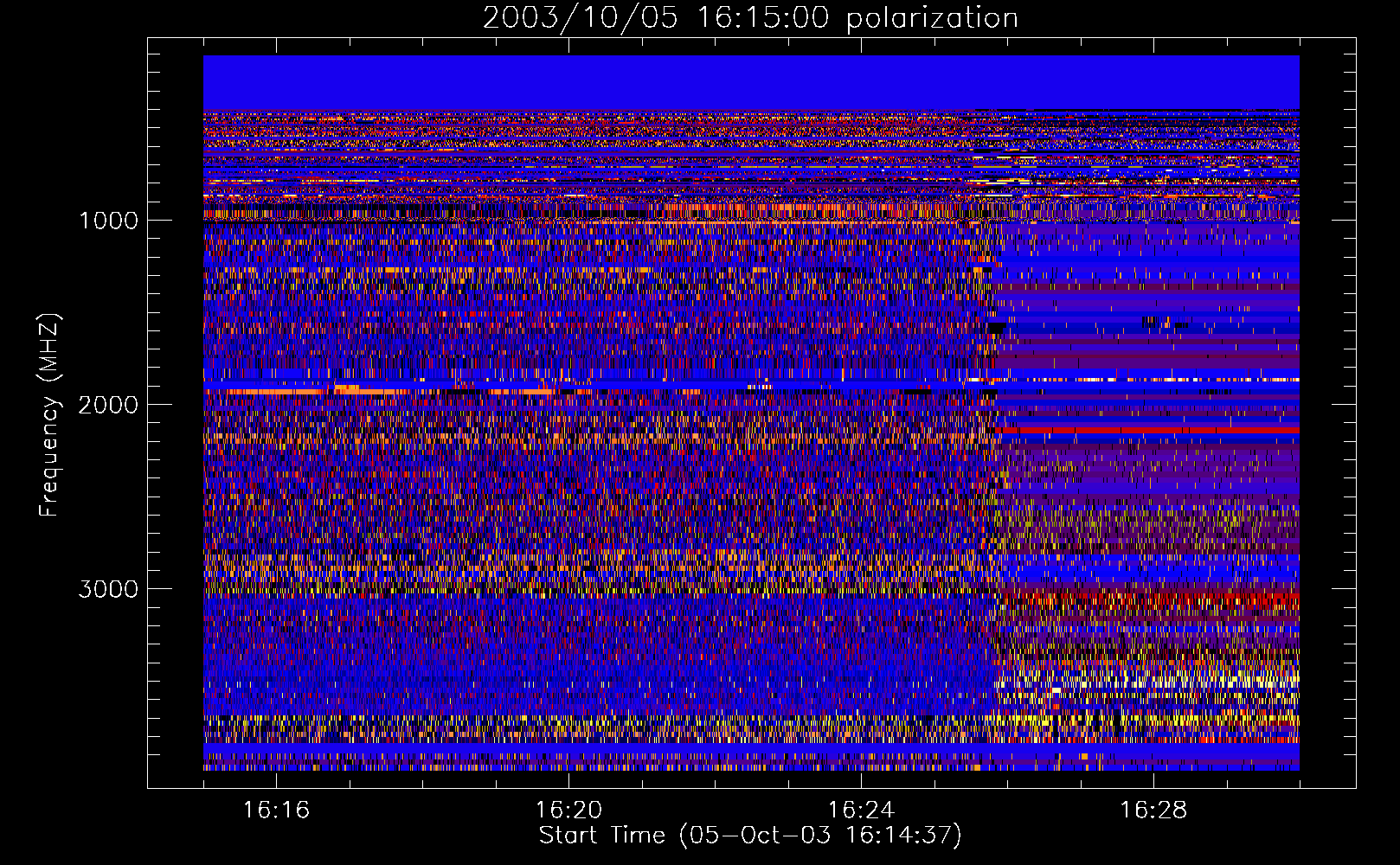Click the '2000' frequency axis label
1400x865 pixels.
click(x=108, y=405)
